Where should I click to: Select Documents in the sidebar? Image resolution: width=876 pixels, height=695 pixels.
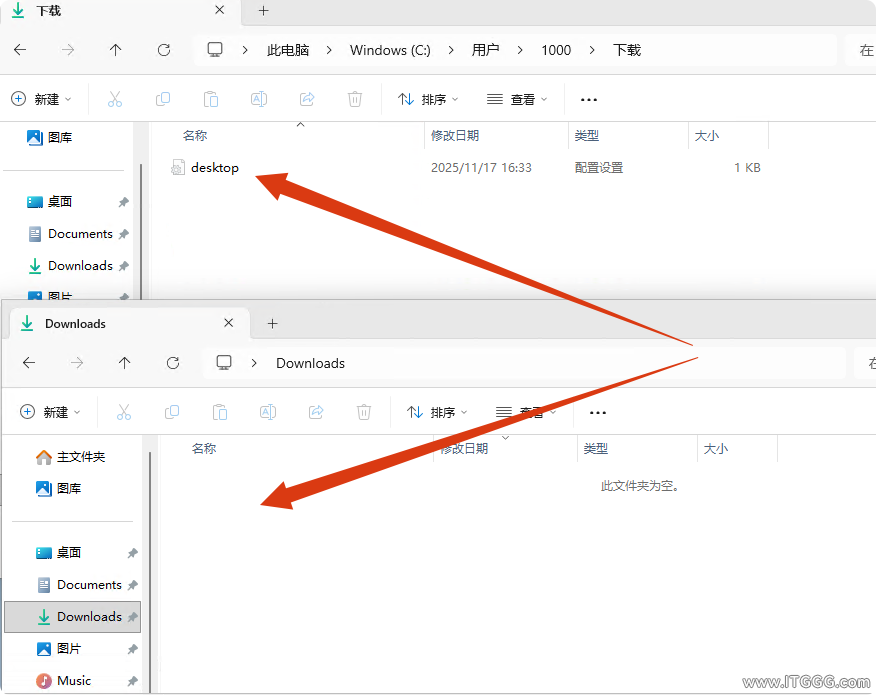(x=82, y=233)
